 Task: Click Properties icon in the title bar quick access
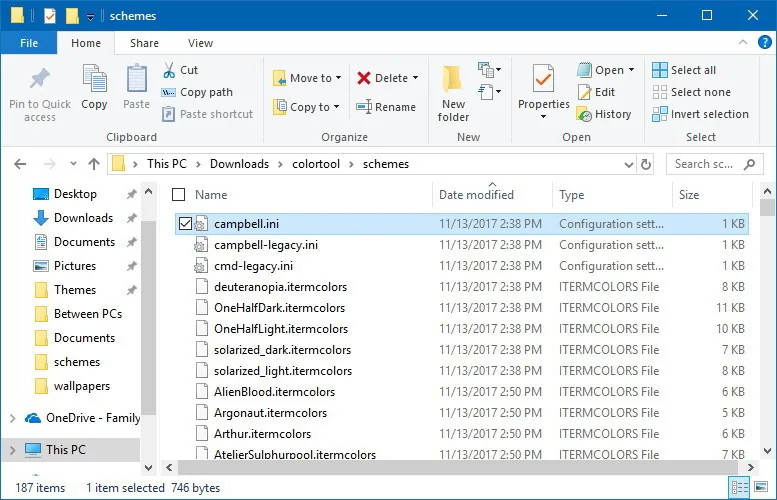pyautogui.click(x=50, y=16)
